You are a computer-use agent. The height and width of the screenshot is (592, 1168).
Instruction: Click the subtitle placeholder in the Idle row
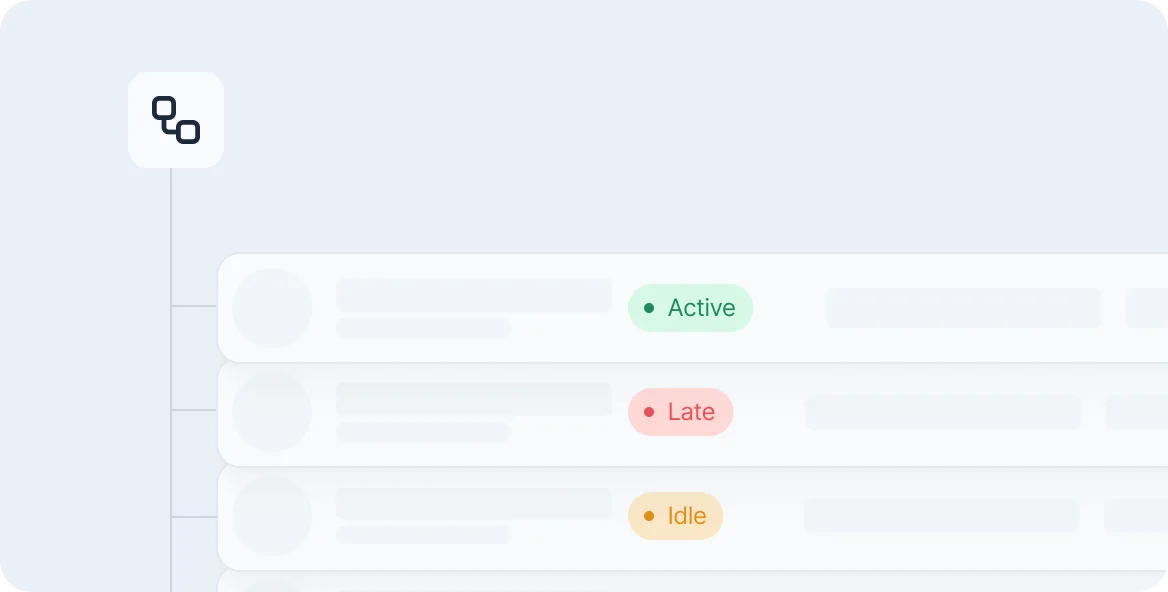[x=423, y=535]
